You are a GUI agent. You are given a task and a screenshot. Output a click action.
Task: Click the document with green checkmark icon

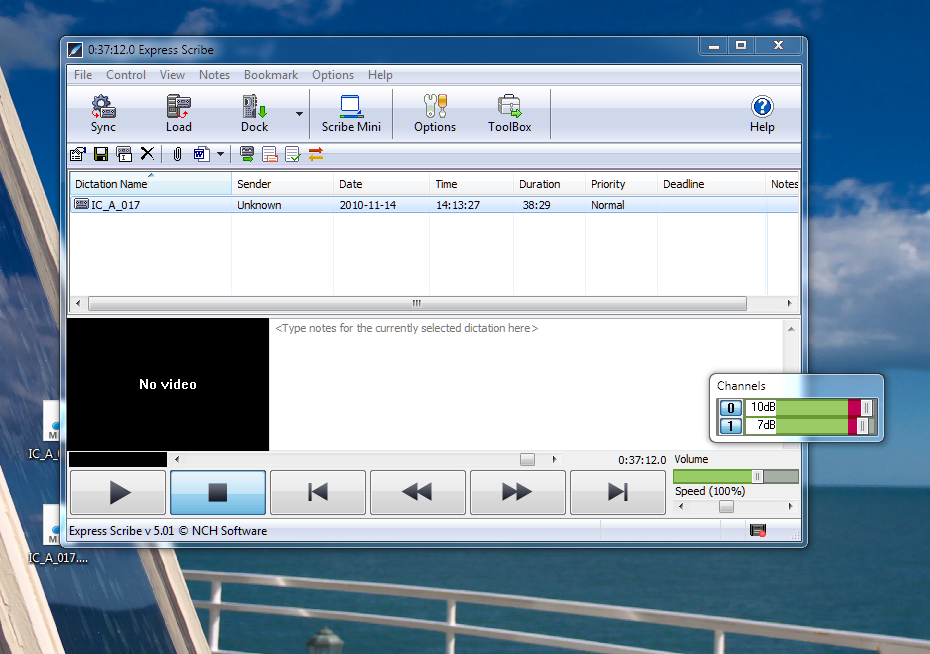pyautogui.click(x=292, y=155)
